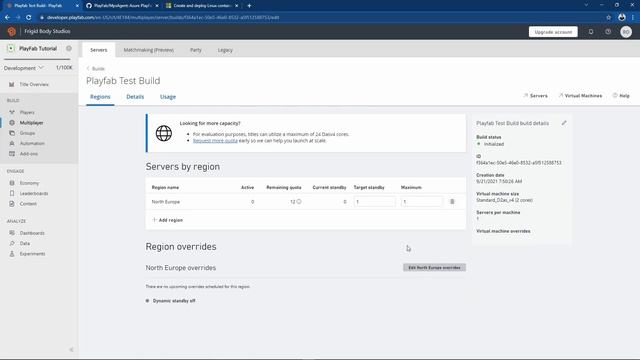Click the Target standby input field

coord(374,202)
